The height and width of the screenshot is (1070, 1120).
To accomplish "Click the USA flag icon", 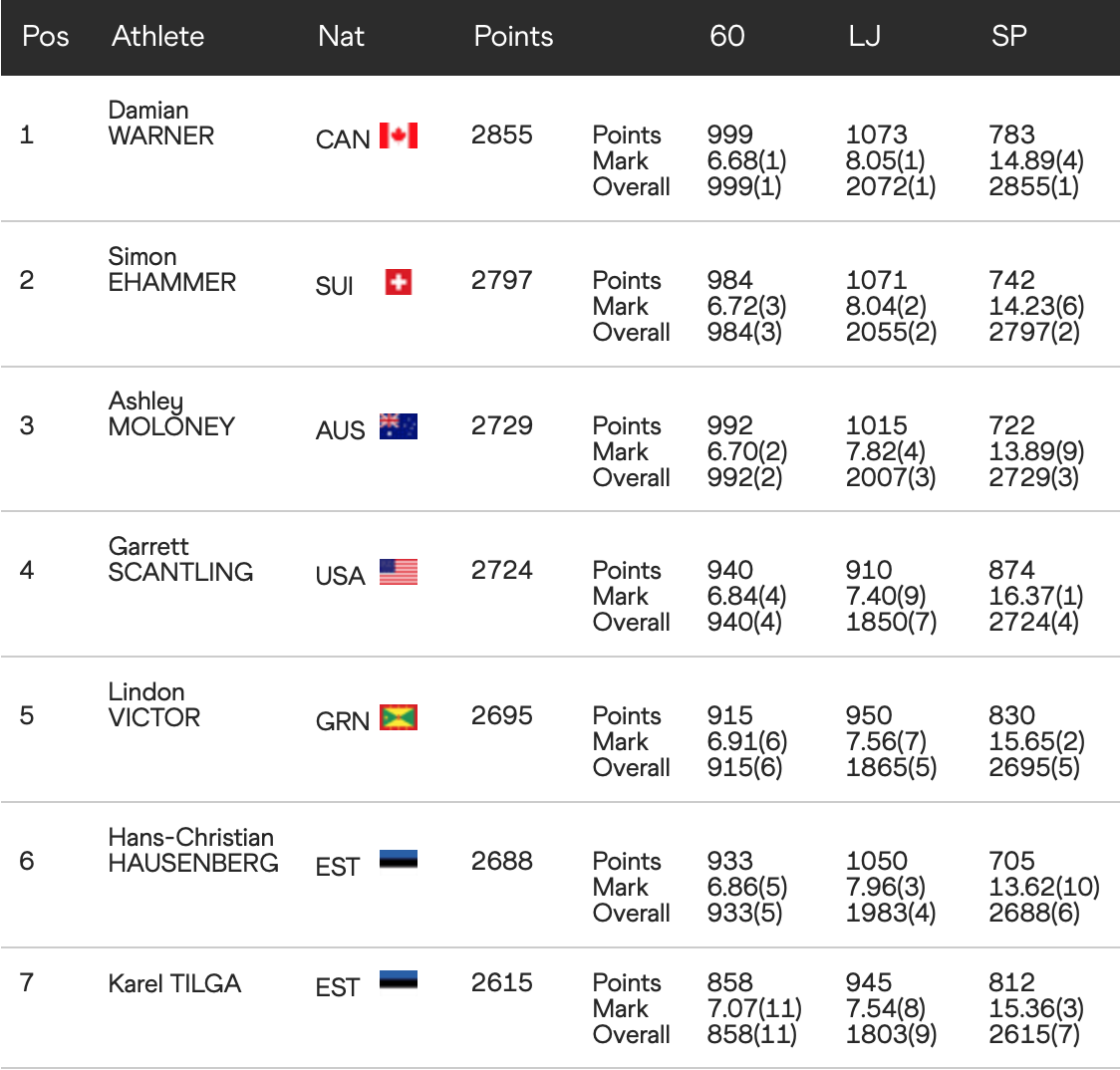I will [399, 572].
